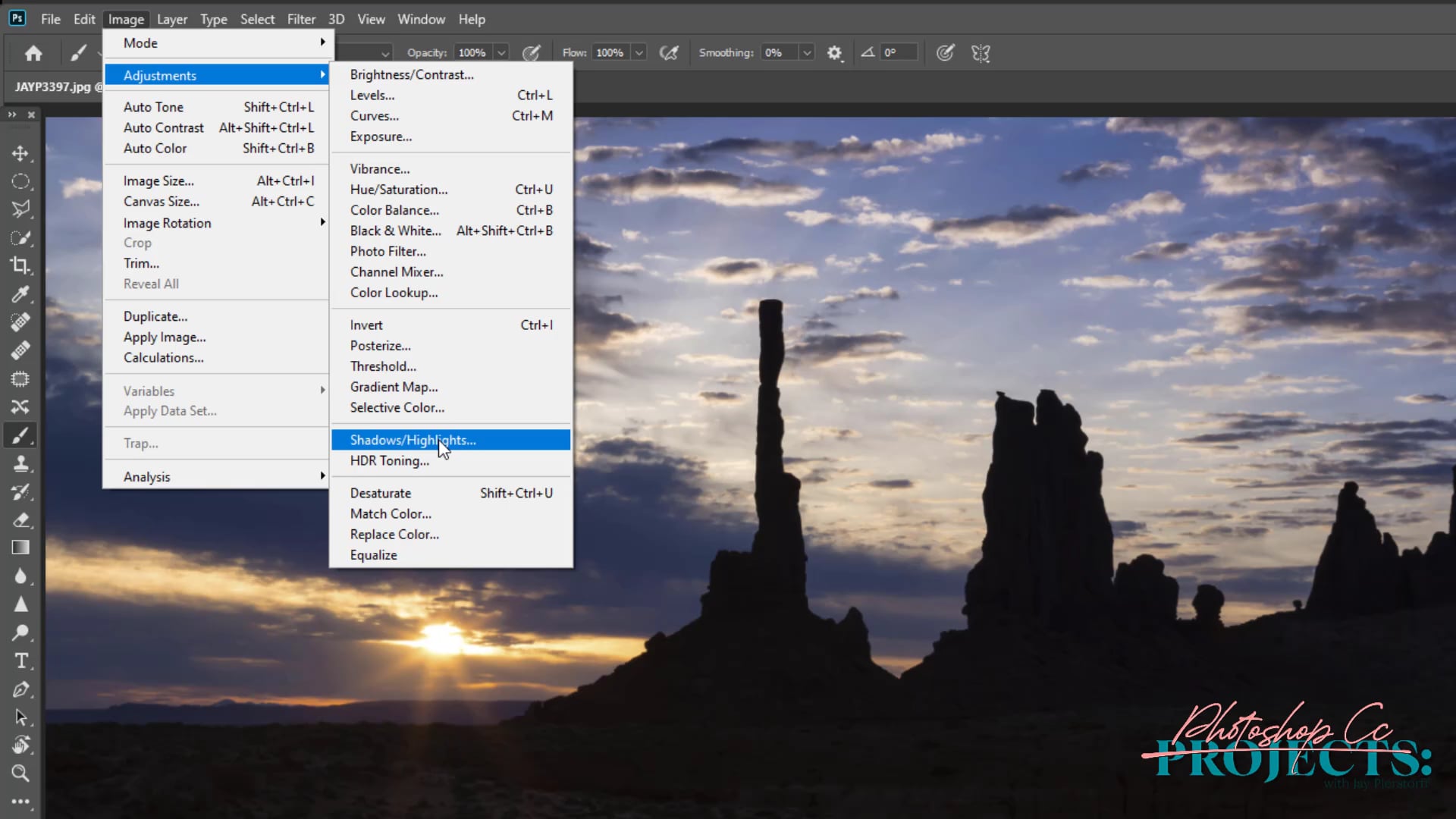Select the Zoom tool

(20, 773)
